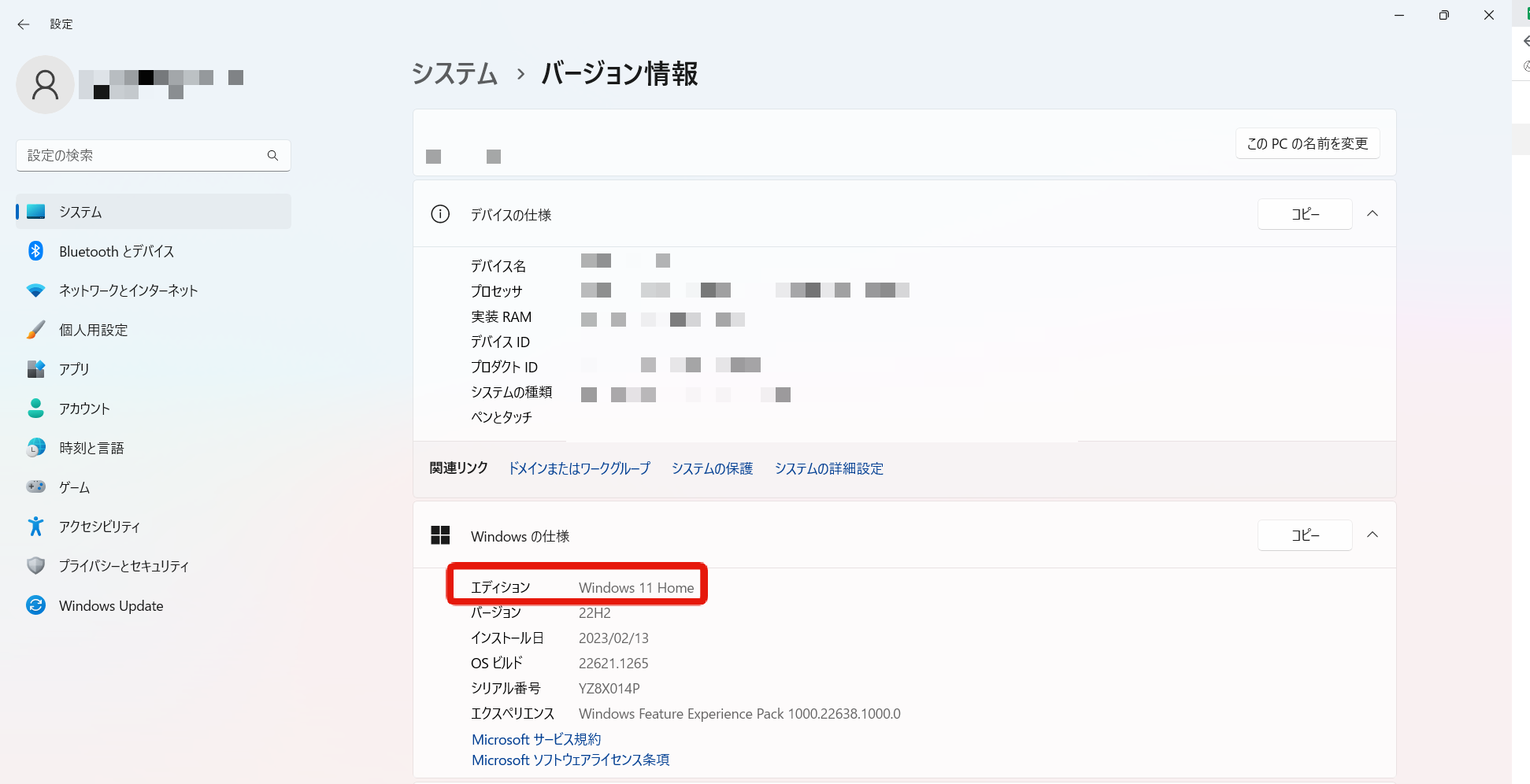The height and width of the screenshot is (784, 1530).
Task: Select the アクセシビリティ figure icon
Action: click(x=35, y=526)
